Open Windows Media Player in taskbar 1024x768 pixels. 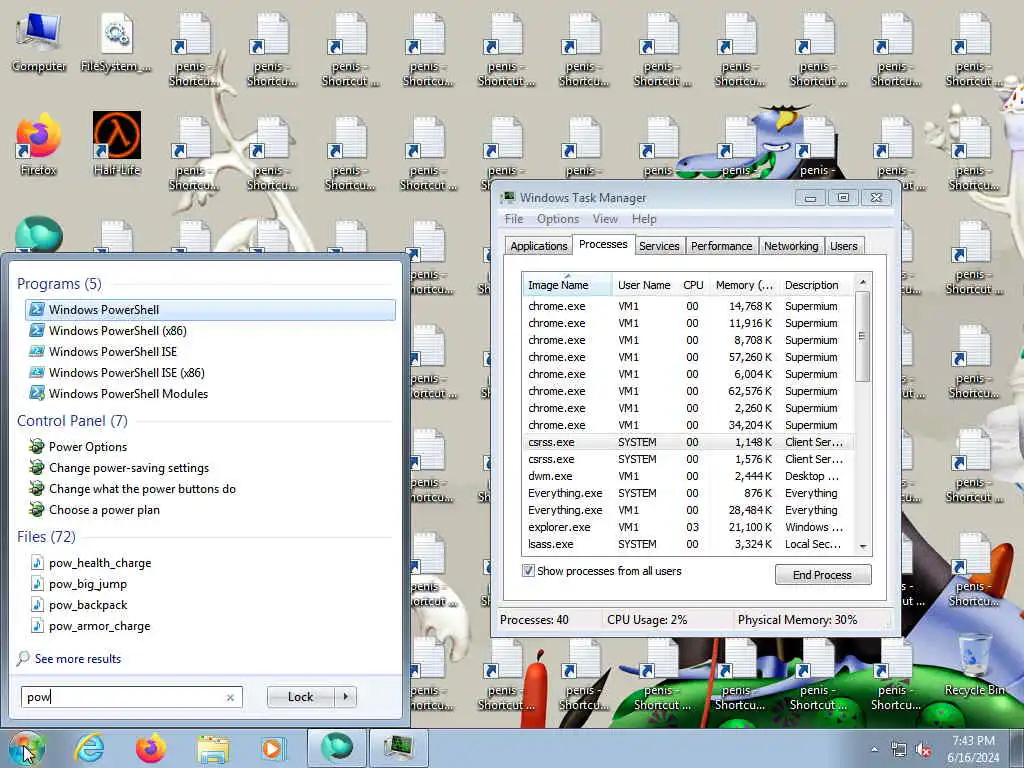click(x=274, y=748)
